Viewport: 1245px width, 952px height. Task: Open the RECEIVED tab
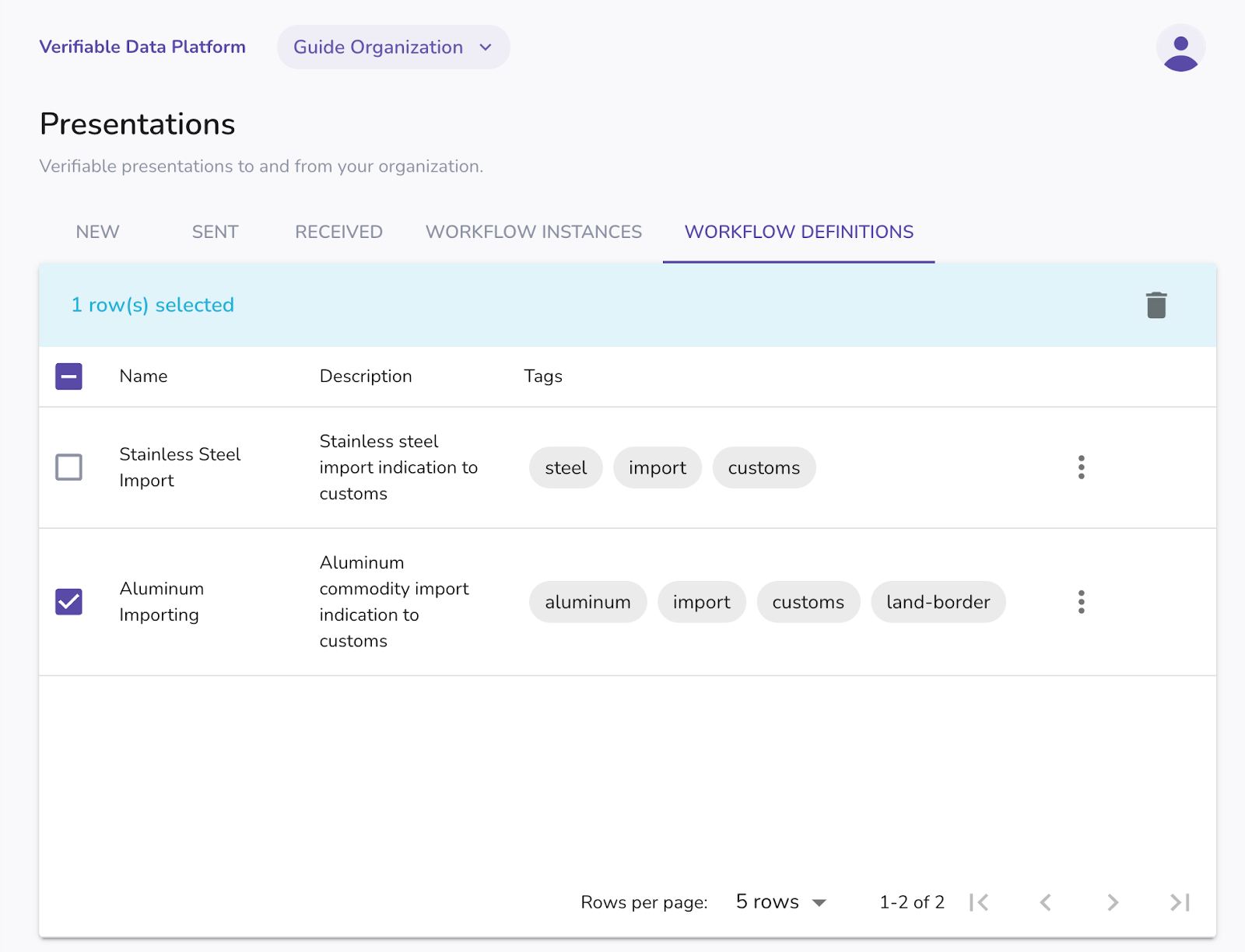(338, 232)
